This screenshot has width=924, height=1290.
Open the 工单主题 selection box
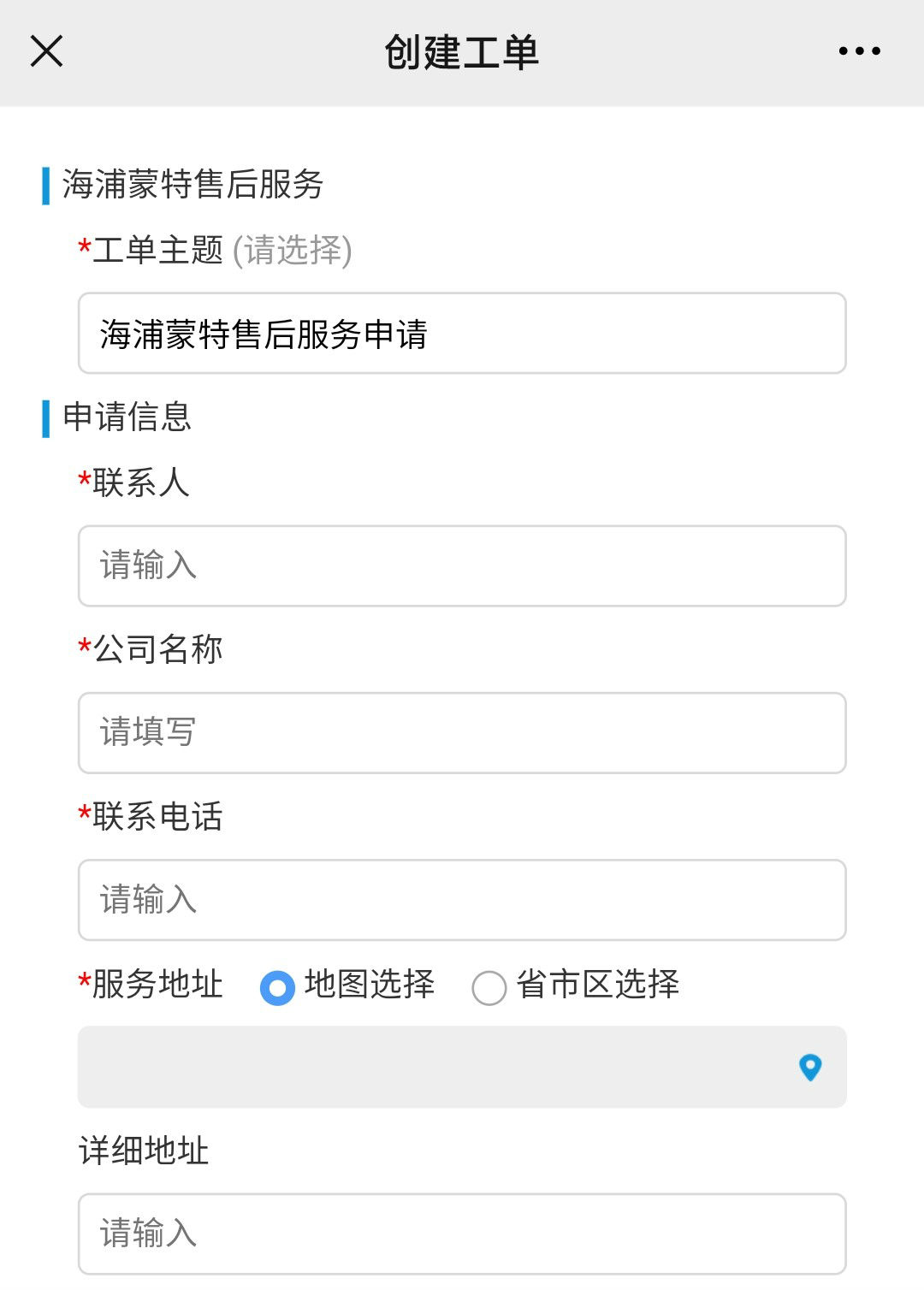(462, 334)
